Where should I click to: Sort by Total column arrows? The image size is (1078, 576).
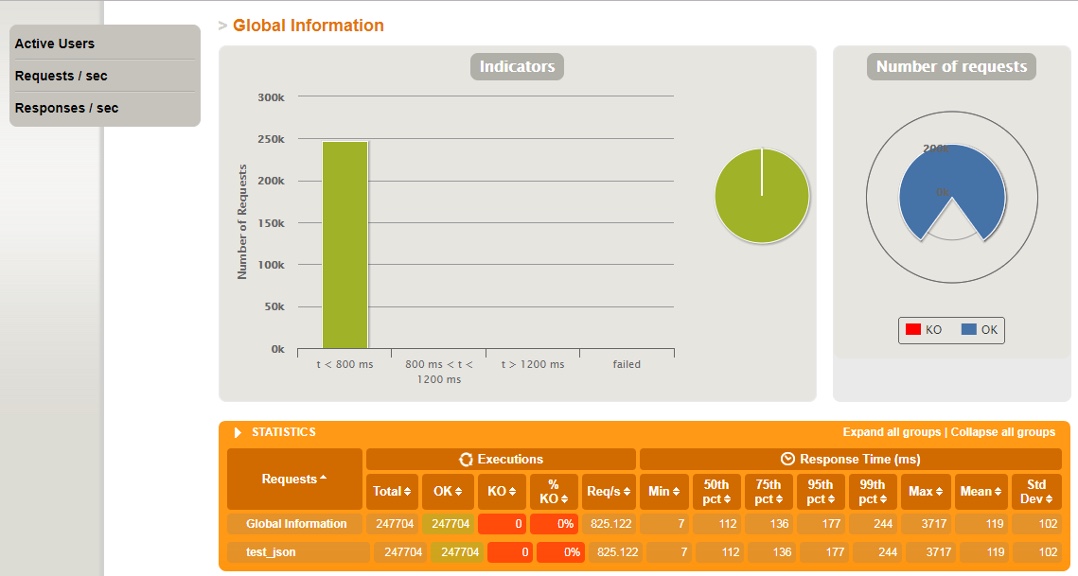[391, 491]
